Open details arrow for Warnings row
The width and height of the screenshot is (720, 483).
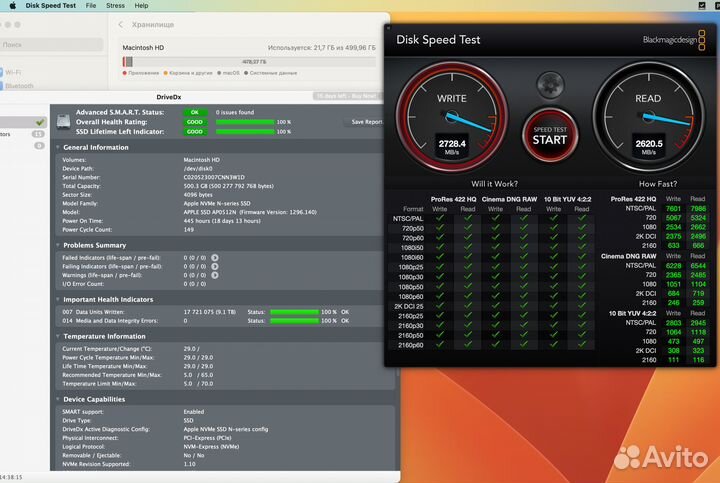215,275
